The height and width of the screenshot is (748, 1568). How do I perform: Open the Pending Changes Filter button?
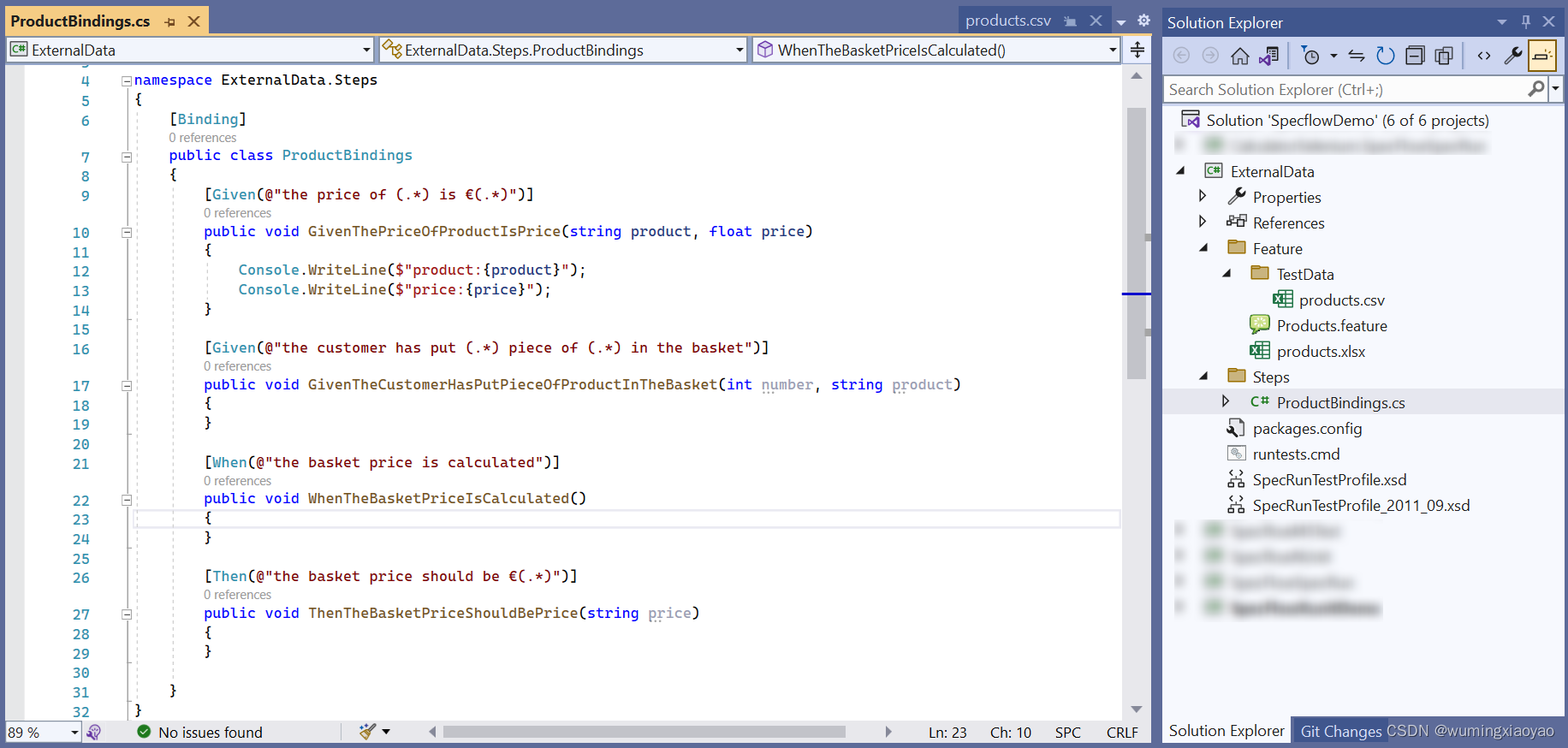tap(1310, 56)
